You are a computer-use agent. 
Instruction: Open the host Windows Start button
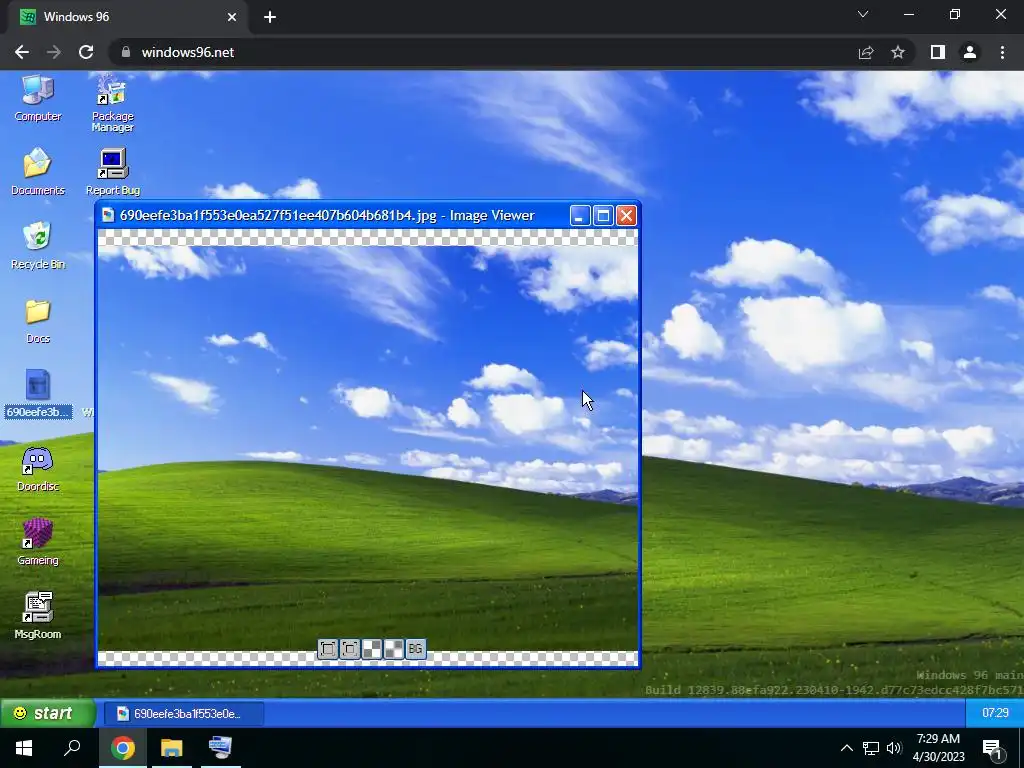point(24,748)
